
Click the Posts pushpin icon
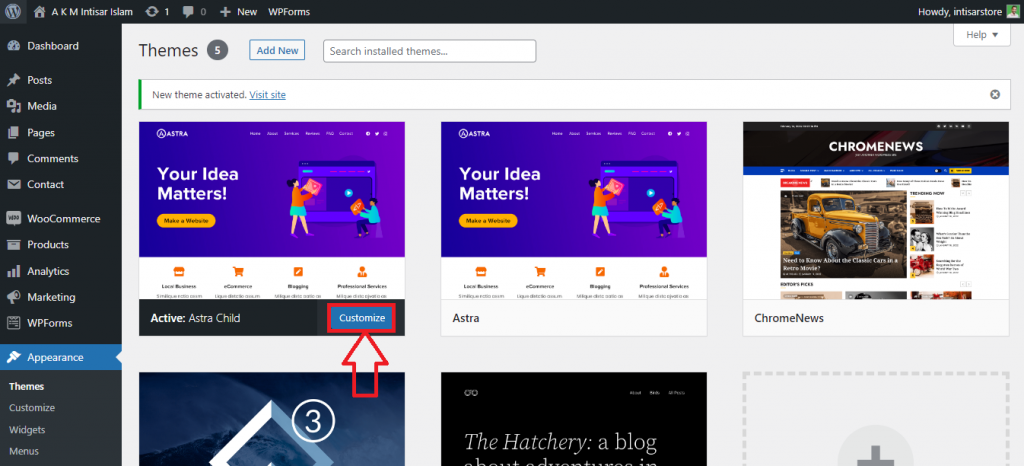click(14, 80)
